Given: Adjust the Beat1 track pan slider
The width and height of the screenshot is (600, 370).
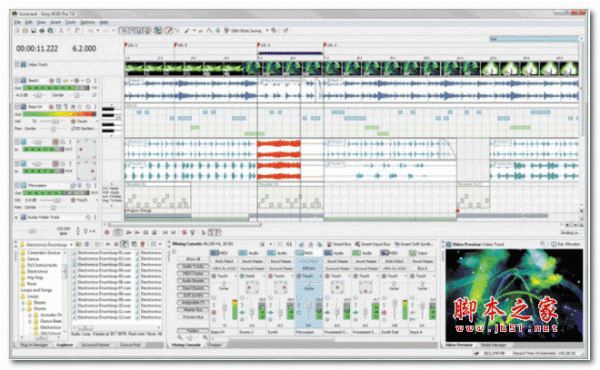Looking at the screenshot, I should pyautogui.click(x=77, y=95).
